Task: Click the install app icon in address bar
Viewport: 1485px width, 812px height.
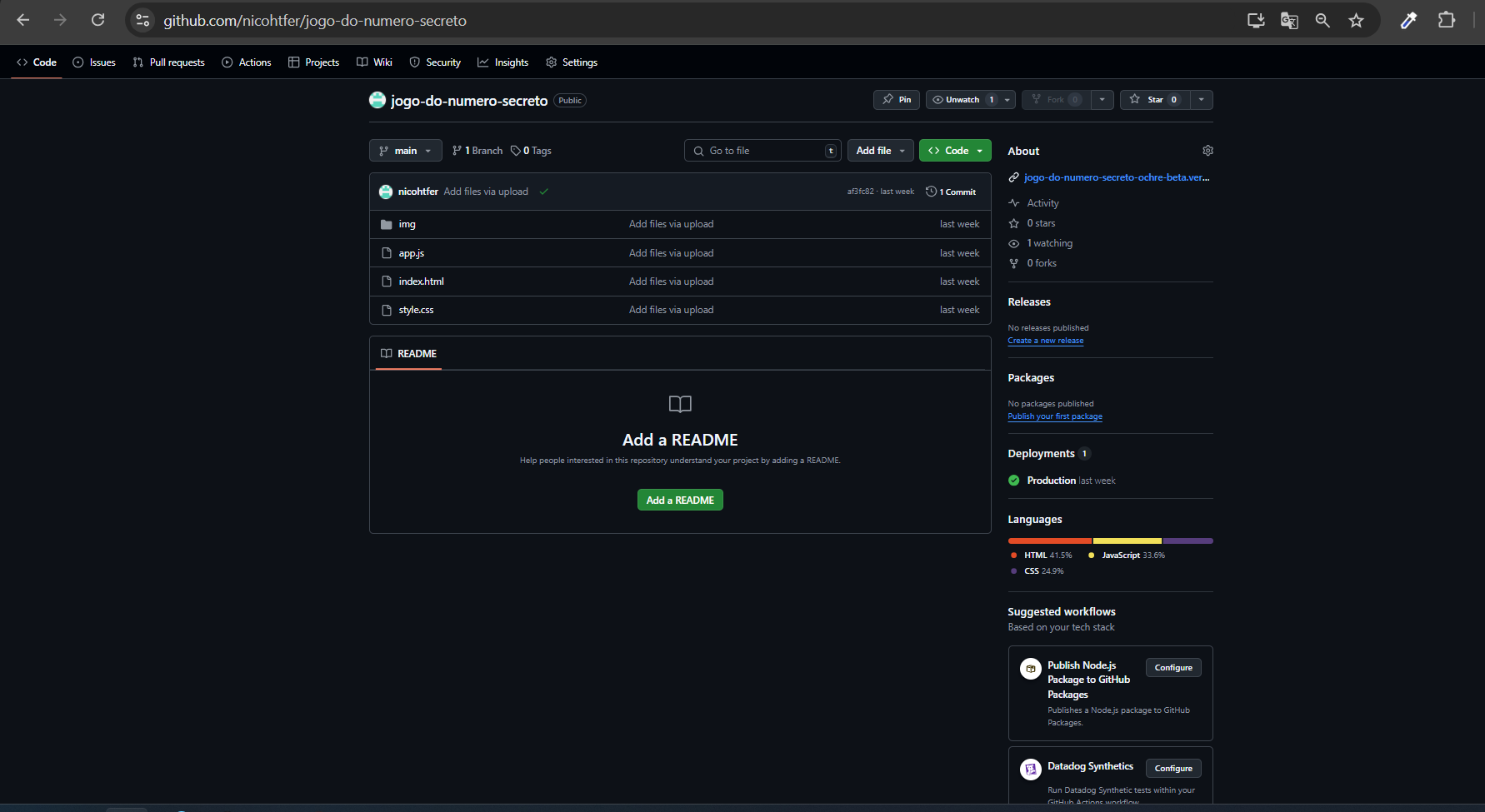Action: click(x=1256, y=20)
